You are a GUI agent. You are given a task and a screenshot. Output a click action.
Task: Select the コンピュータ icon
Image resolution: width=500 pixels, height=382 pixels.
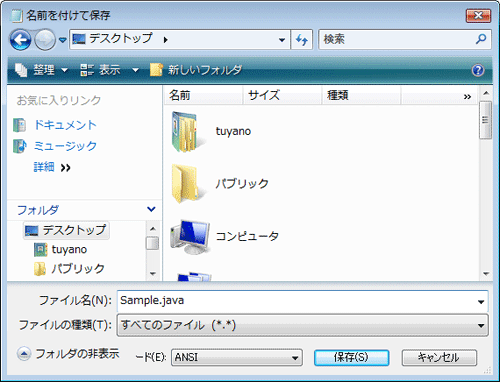[190, 236]
